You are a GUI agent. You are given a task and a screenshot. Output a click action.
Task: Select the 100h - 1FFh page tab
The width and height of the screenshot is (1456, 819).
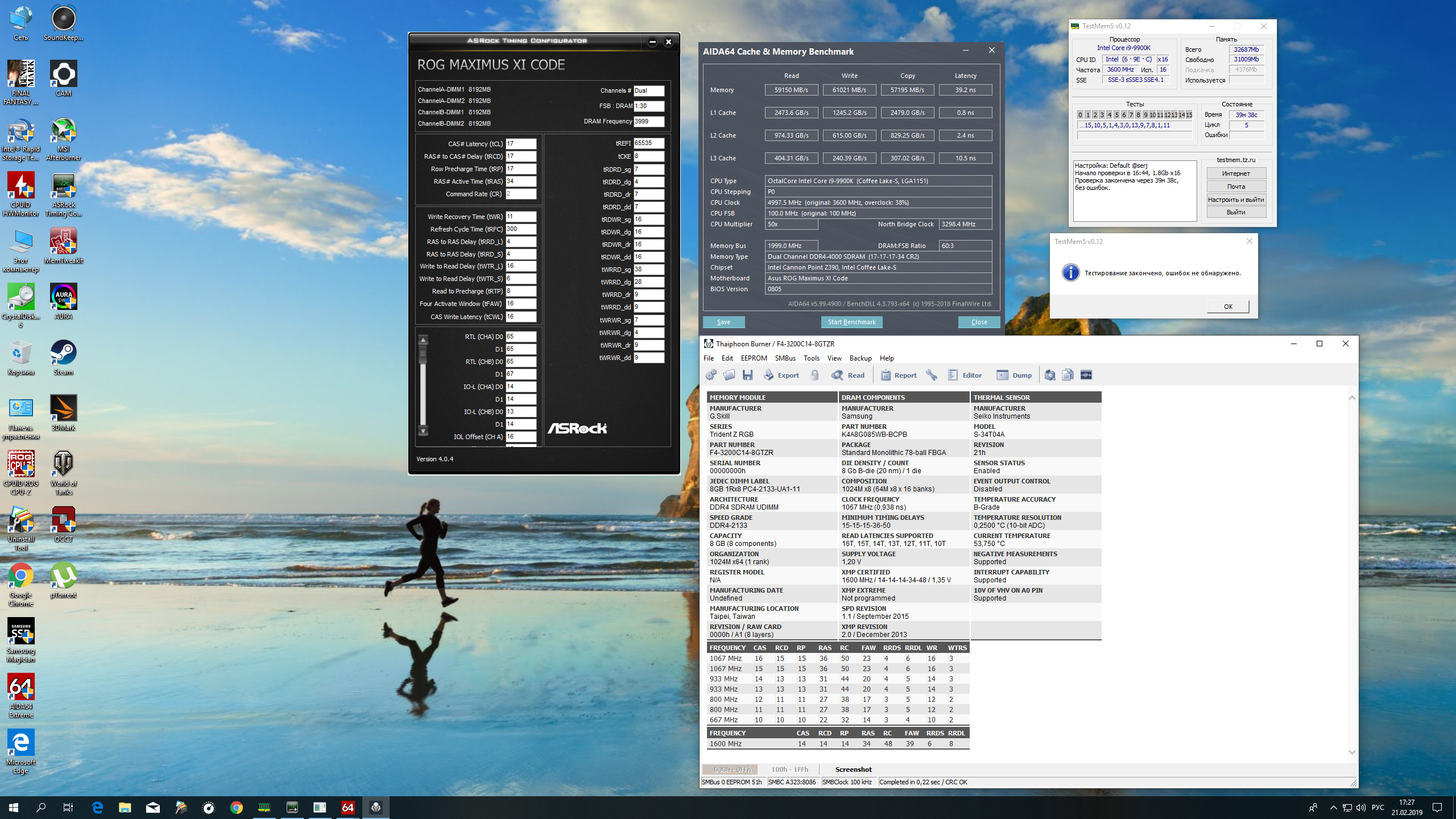pyautogui.click(x=789, y=770)
